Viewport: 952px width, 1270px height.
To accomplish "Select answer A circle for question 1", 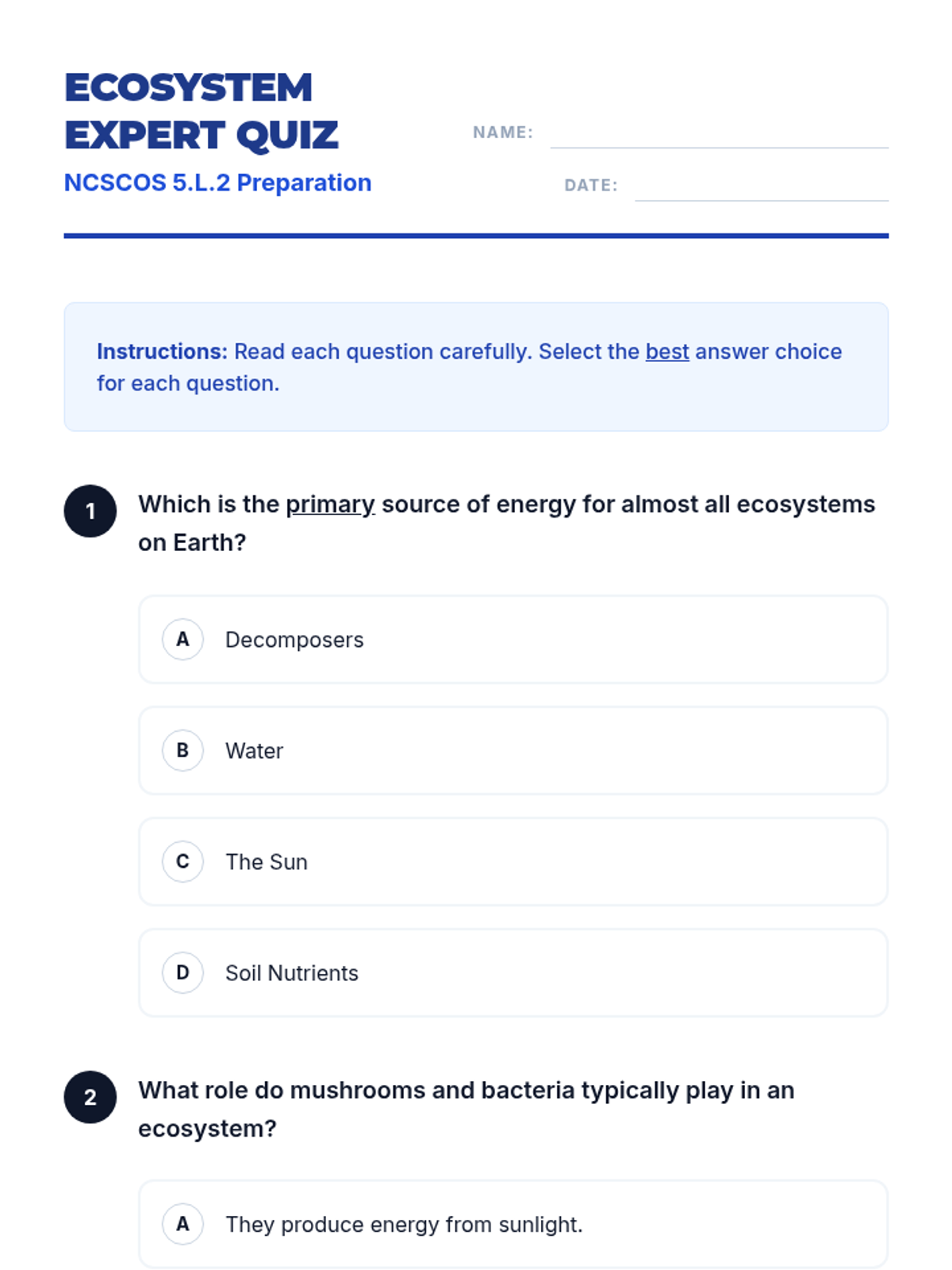I will [x=182, y=639].
